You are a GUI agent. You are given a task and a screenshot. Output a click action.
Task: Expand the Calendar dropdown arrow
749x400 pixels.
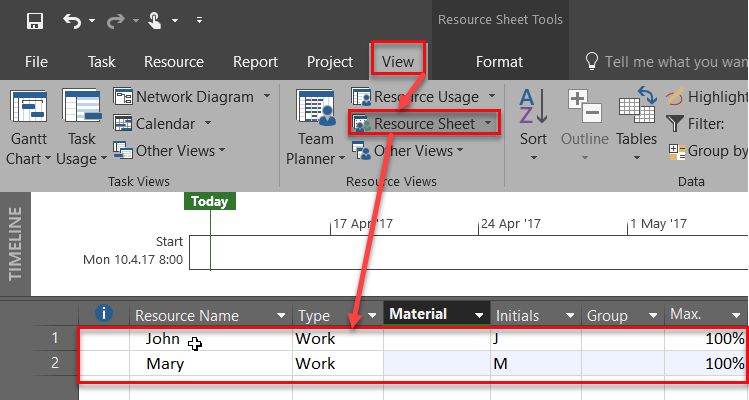pyautogui.click(x=208, y=124)
